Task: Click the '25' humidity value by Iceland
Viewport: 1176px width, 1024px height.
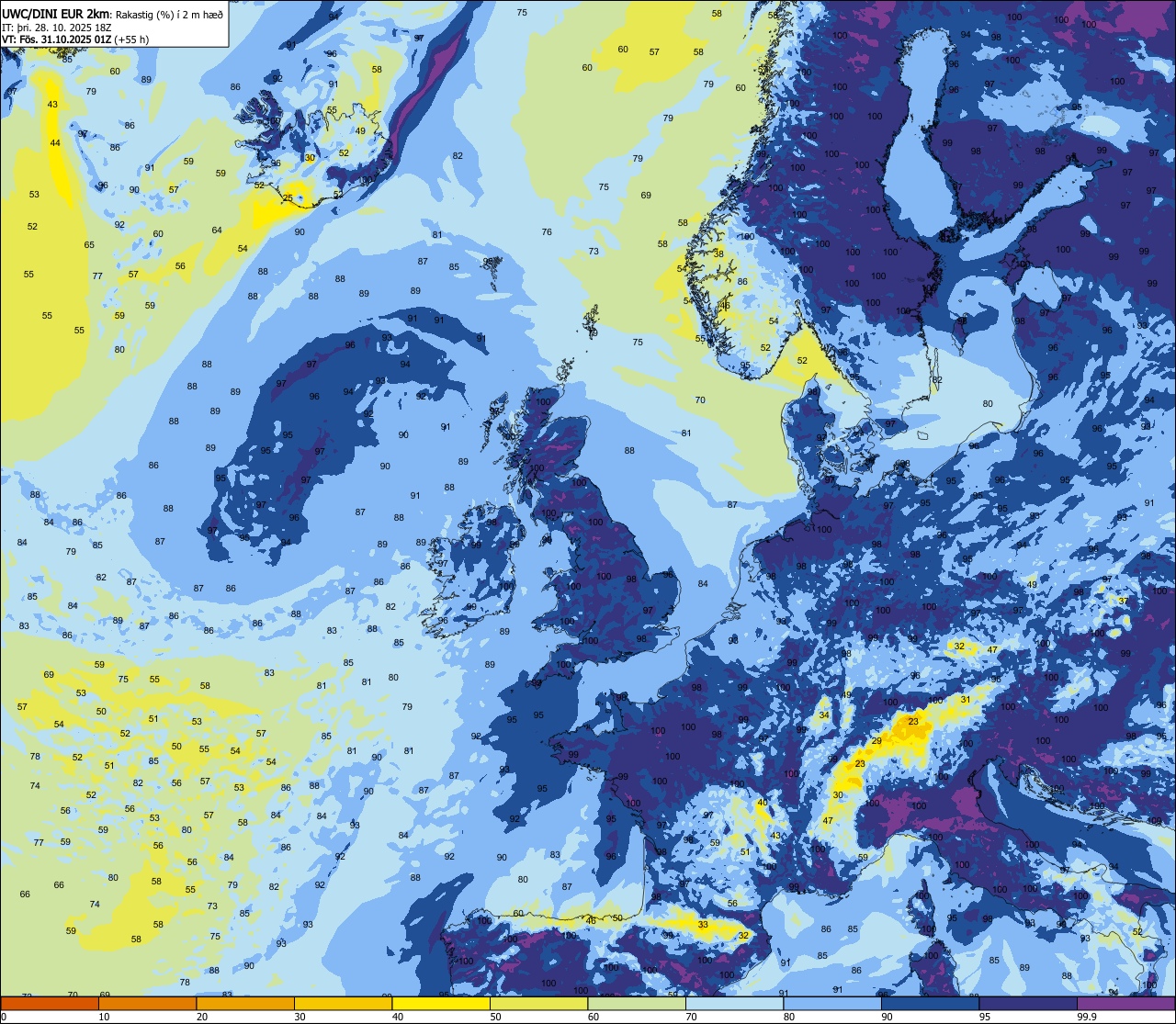Action: point(288,198)
